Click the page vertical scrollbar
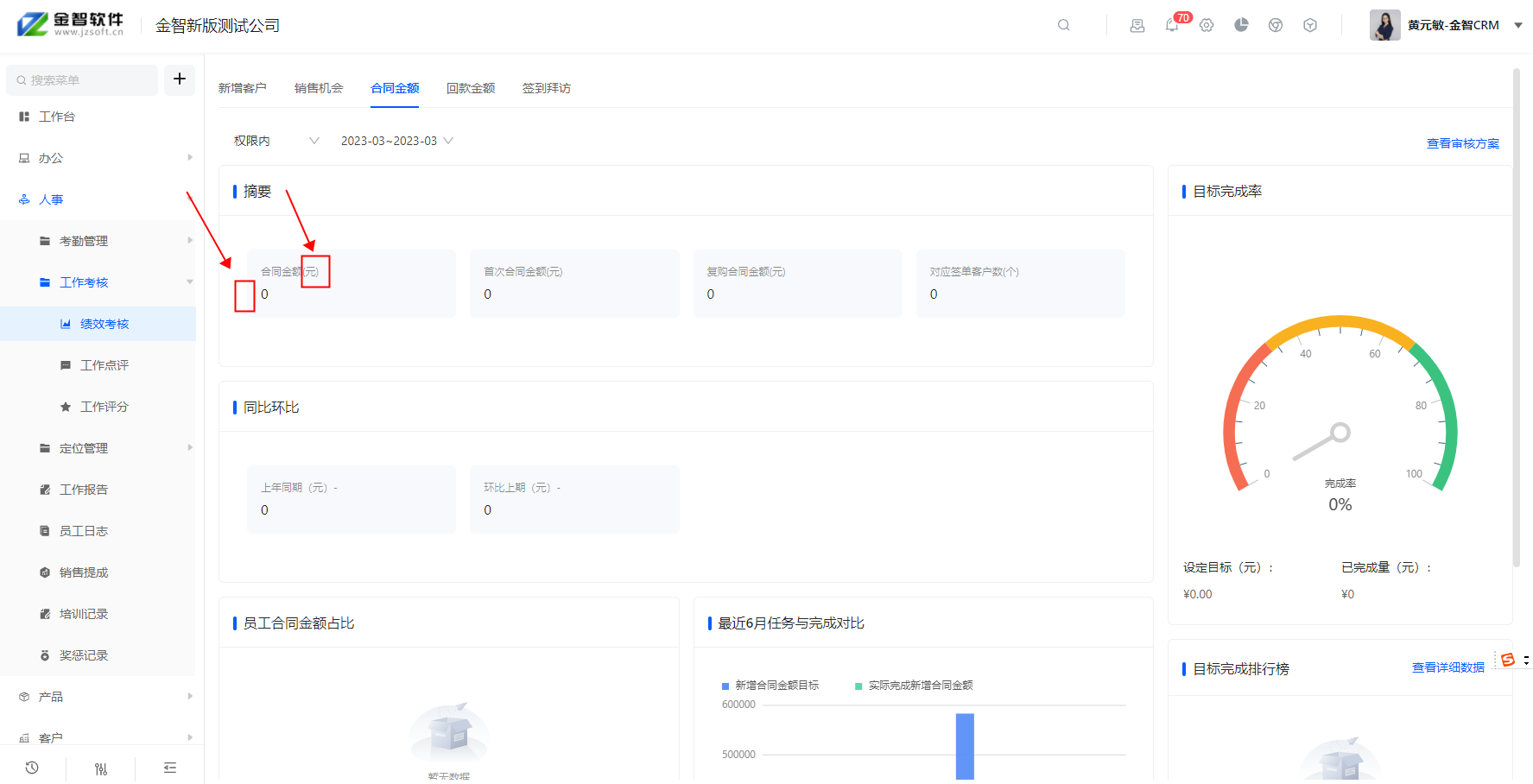The width and height of the screenshot is (1533, 784). (x=1517, y=318)
